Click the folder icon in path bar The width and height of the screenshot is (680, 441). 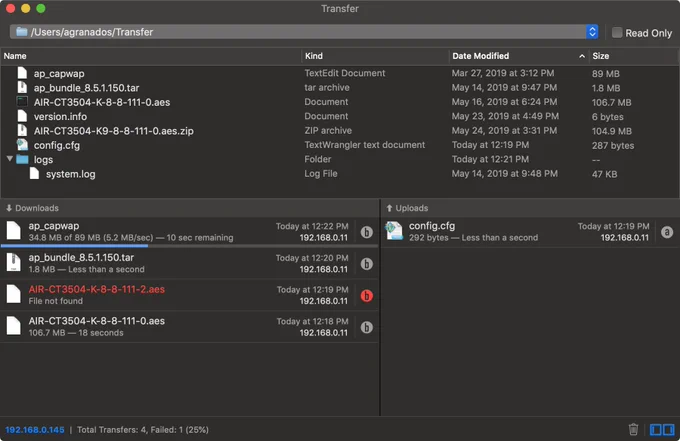coord(22,32)
